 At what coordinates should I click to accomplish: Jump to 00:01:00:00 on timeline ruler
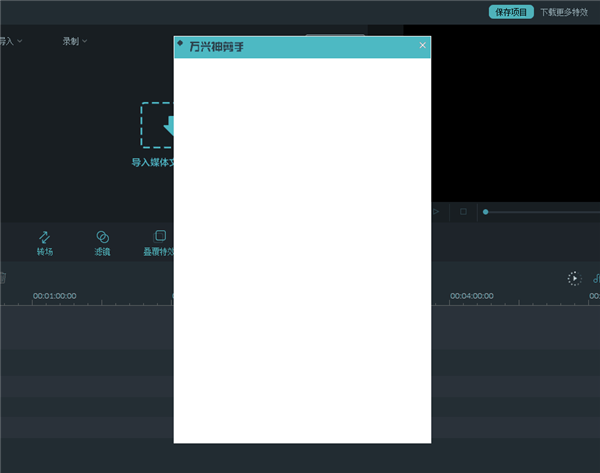pos(54,296)
